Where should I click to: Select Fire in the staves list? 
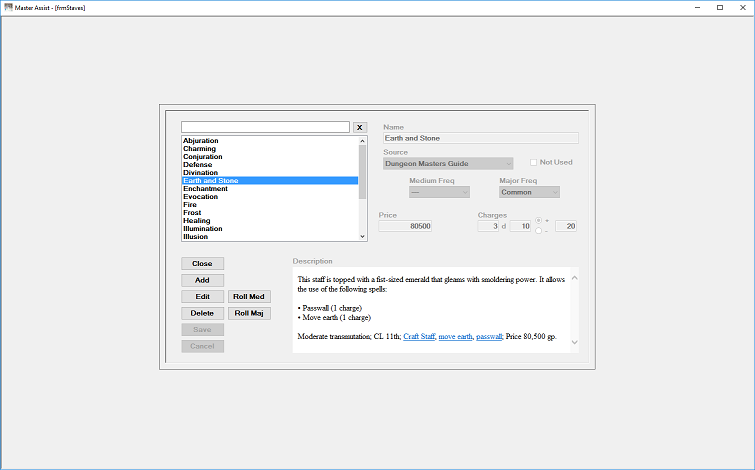(270, 205)
